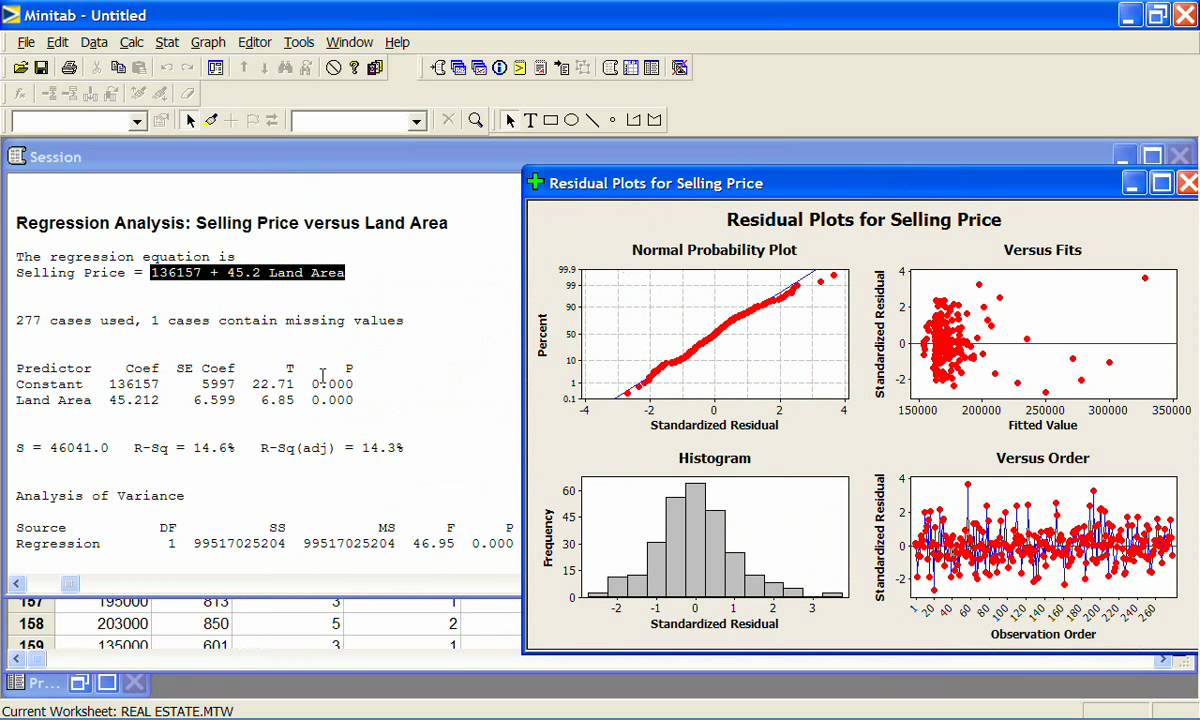Open the Tools menu

click(299, 42)
